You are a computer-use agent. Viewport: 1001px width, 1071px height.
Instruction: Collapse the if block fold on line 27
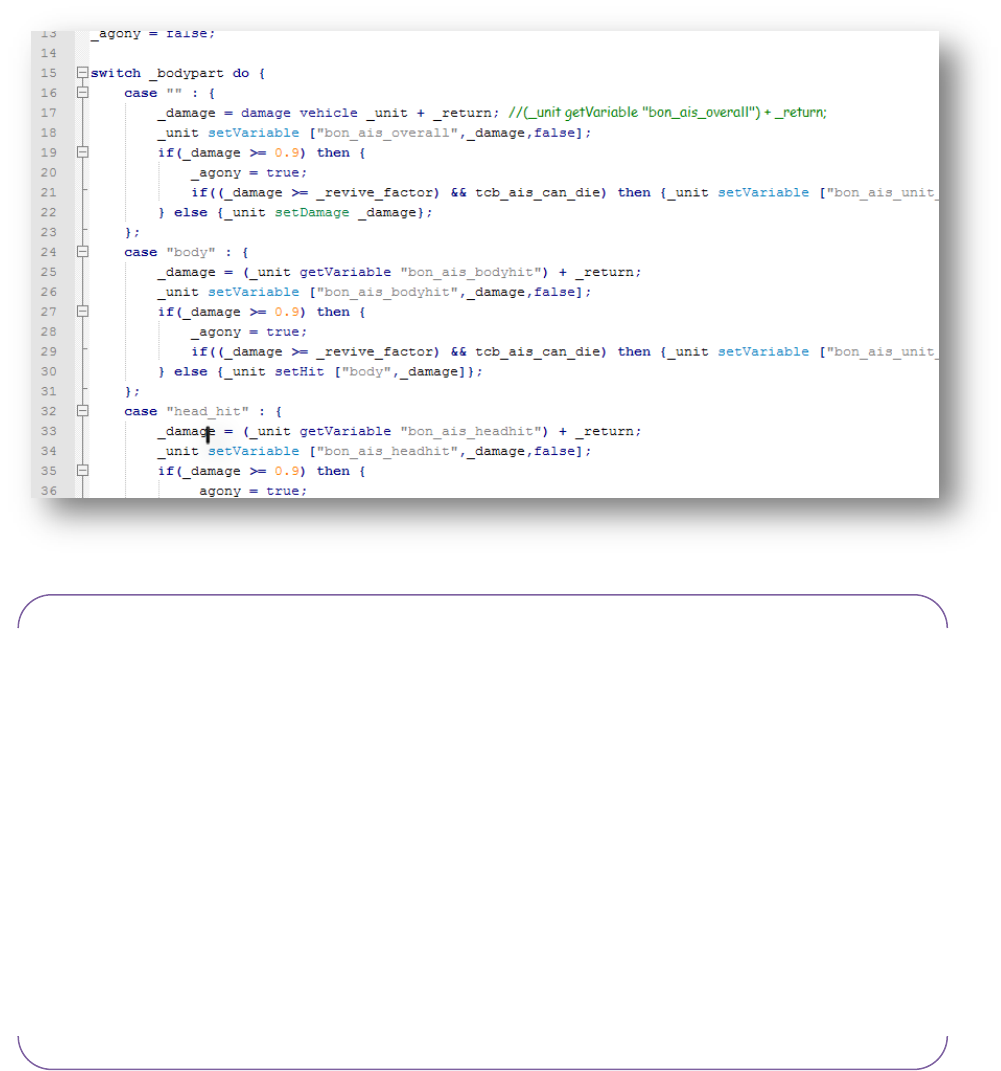[83, 311]
